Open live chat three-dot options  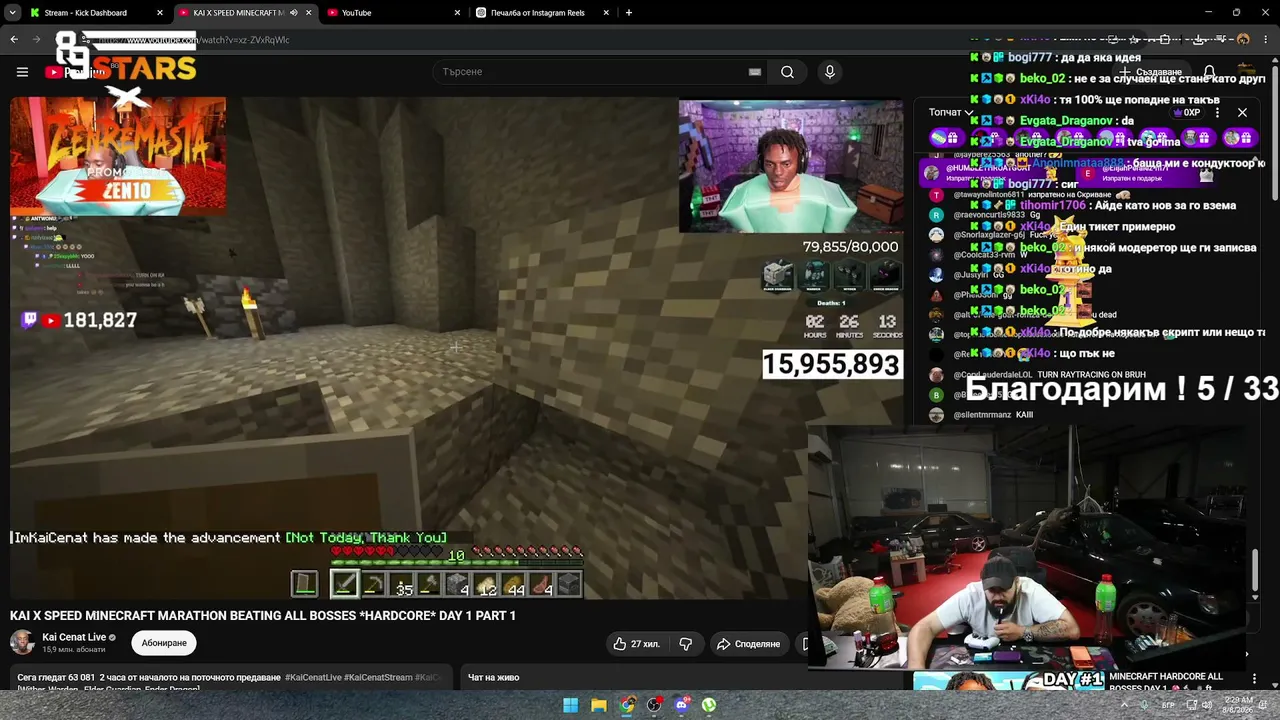[x=1218, y=112]
